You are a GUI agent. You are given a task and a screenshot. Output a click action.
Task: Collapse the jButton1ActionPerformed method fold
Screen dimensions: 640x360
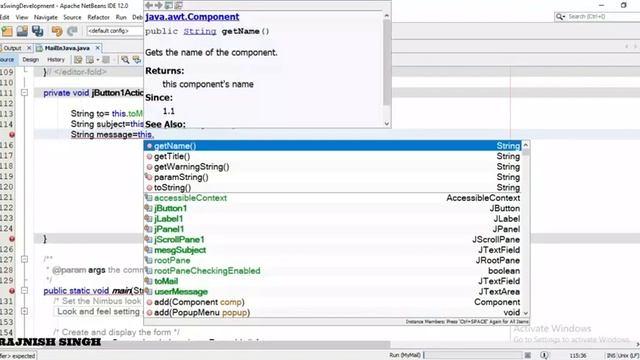[x=24, y=93]
